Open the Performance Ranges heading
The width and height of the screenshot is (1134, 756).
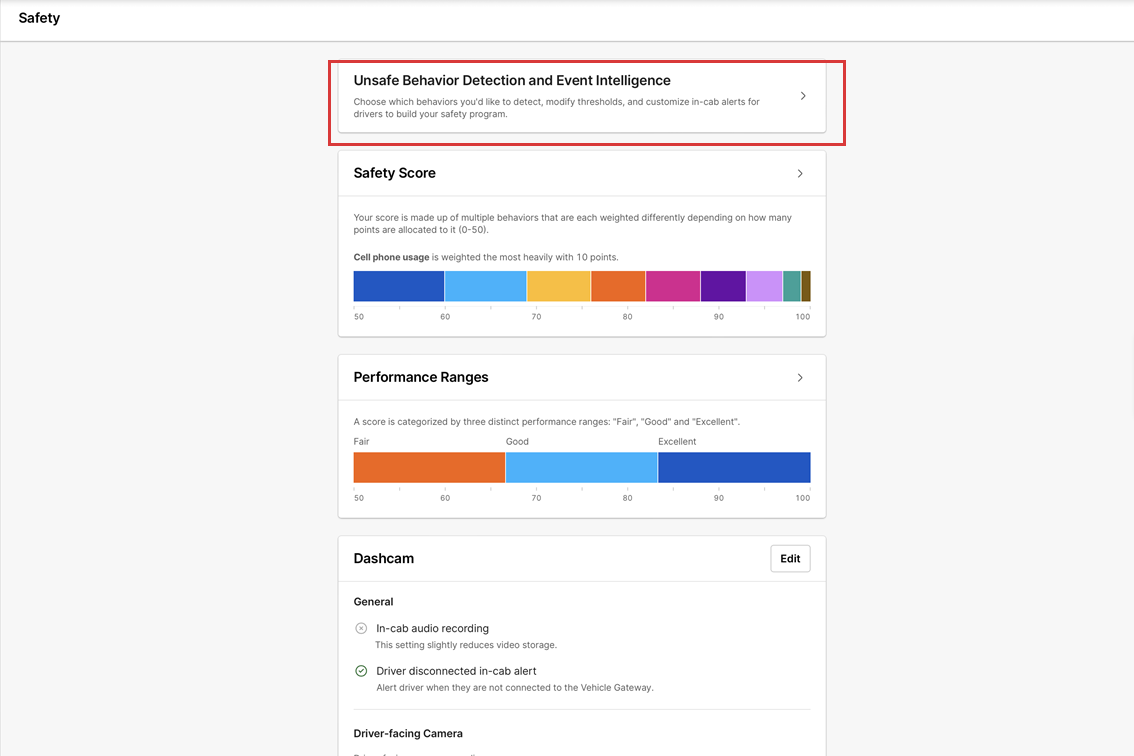(x=420, y=378)
